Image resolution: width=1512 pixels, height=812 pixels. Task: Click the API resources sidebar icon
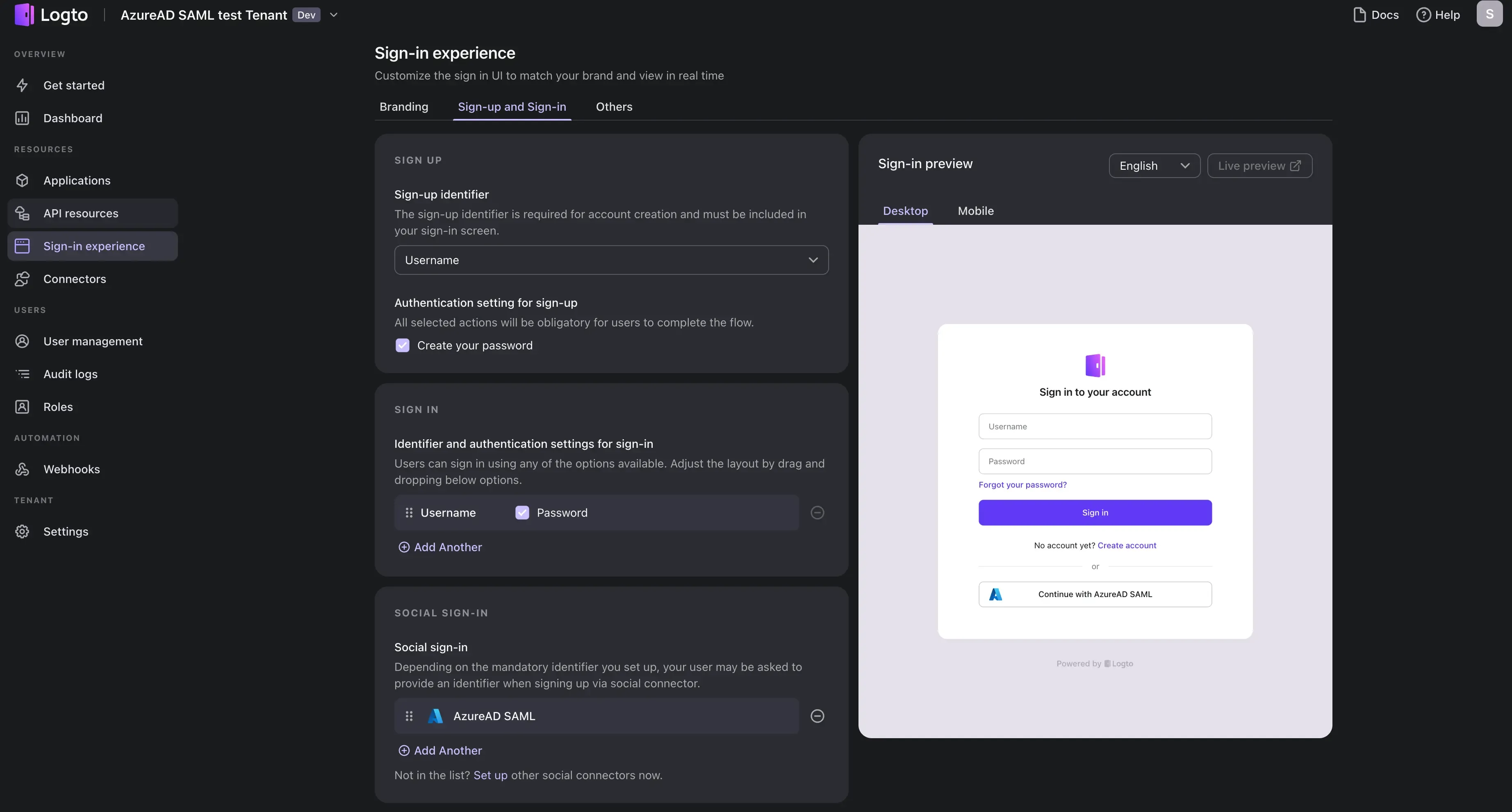[25, 213]
